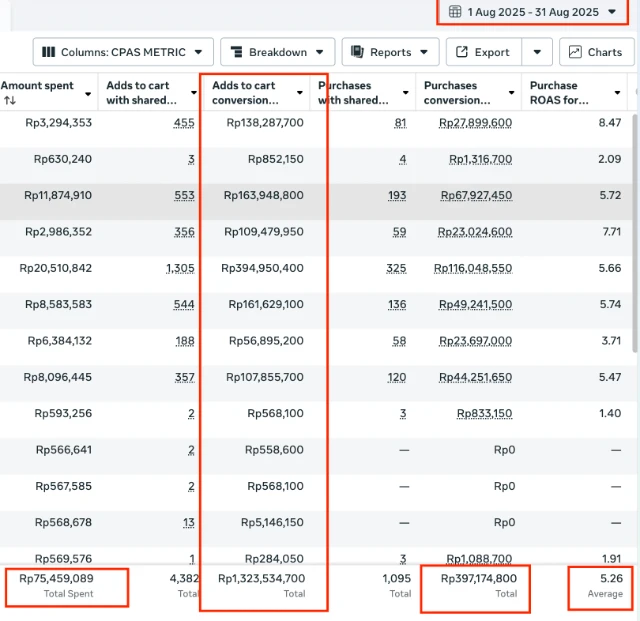Screen dimensions: 640x621
Task: Open the Adds to cart conversion column arrow
Action: pyautogui.click(x=299, y=93)
